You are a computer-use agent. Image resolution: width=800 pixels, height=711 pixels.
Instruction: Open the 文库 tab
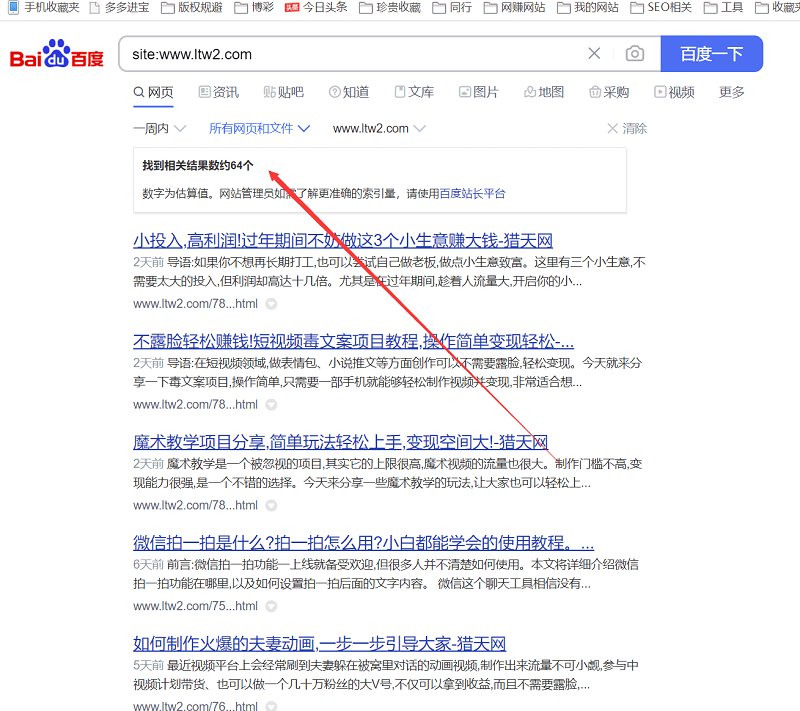[x=414, y=92]
